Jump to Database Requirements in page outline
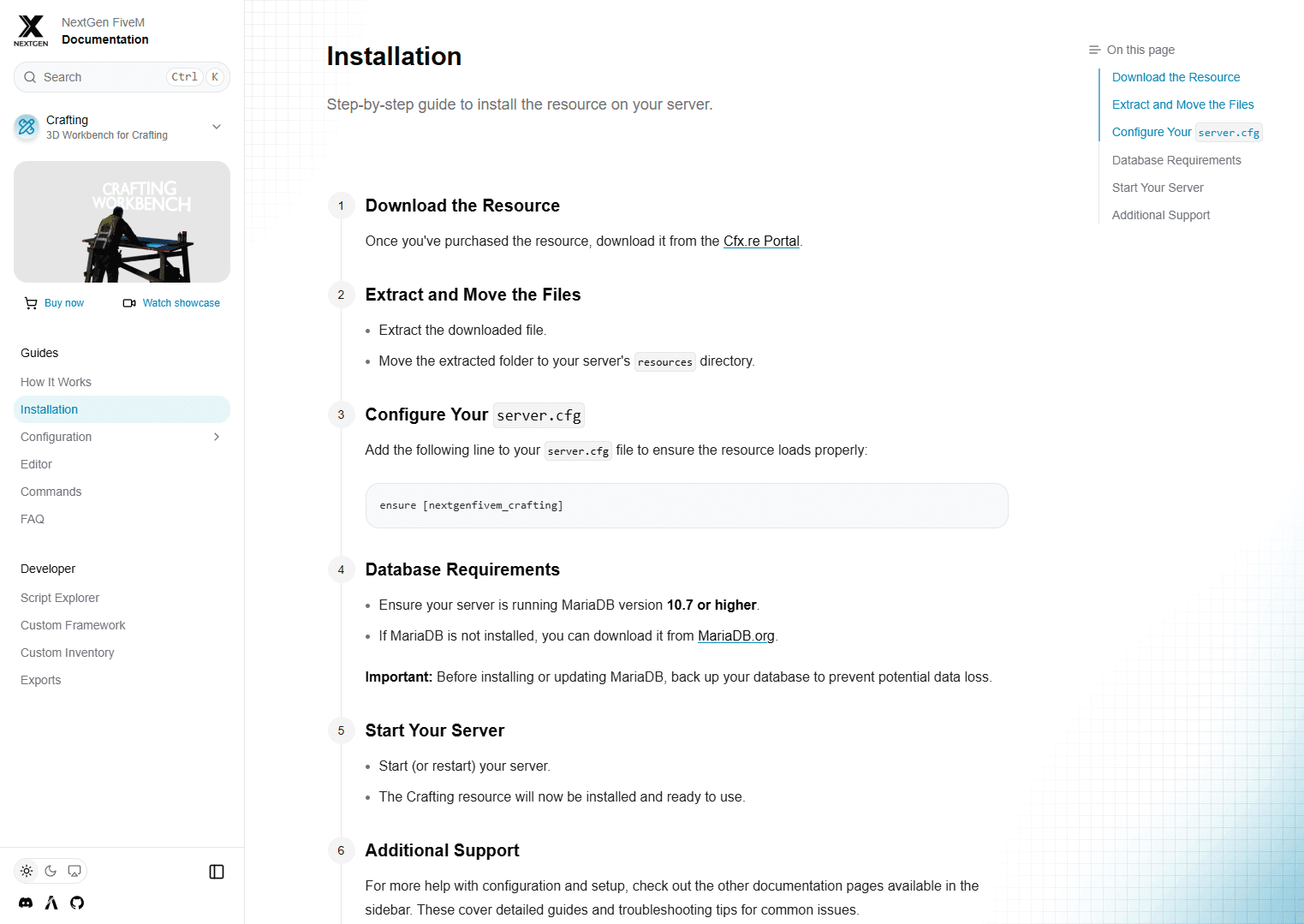 (x=1176, y=160)
